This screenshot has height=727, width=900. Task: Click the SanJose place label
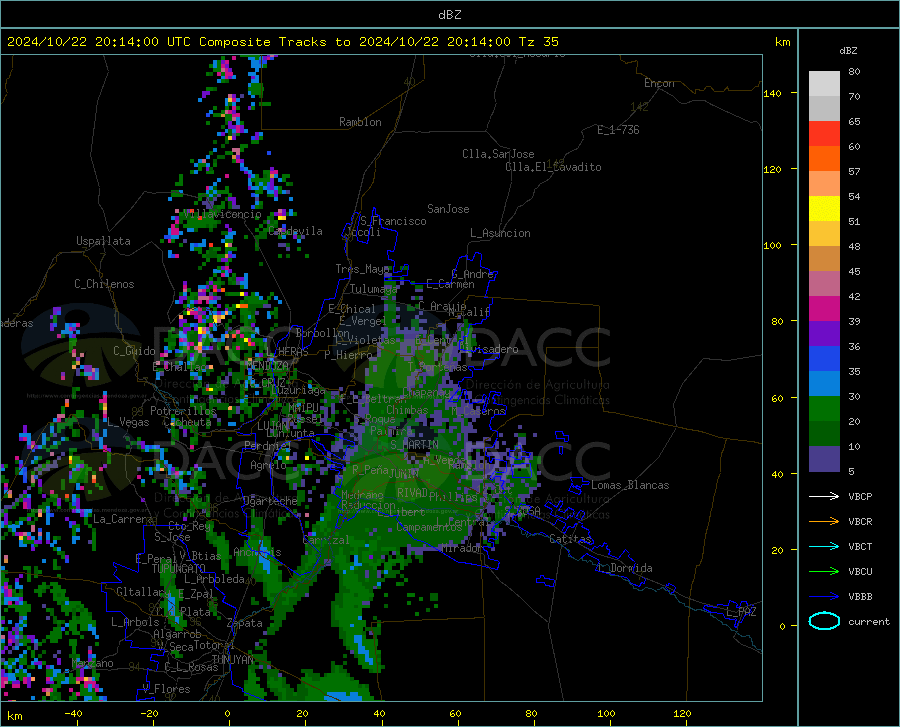coord(448,209)
